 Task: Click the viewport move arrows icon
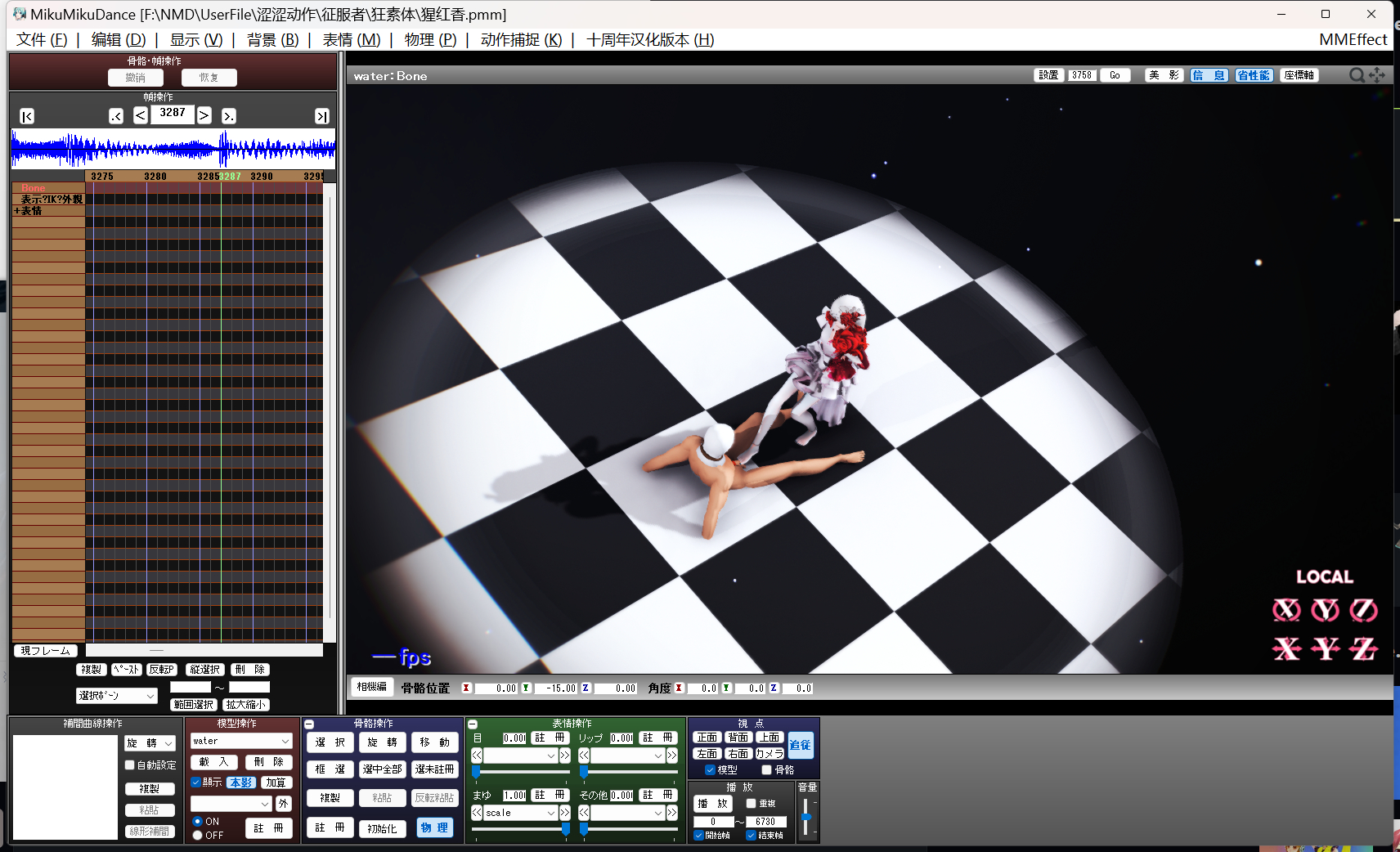(1377, 75)
